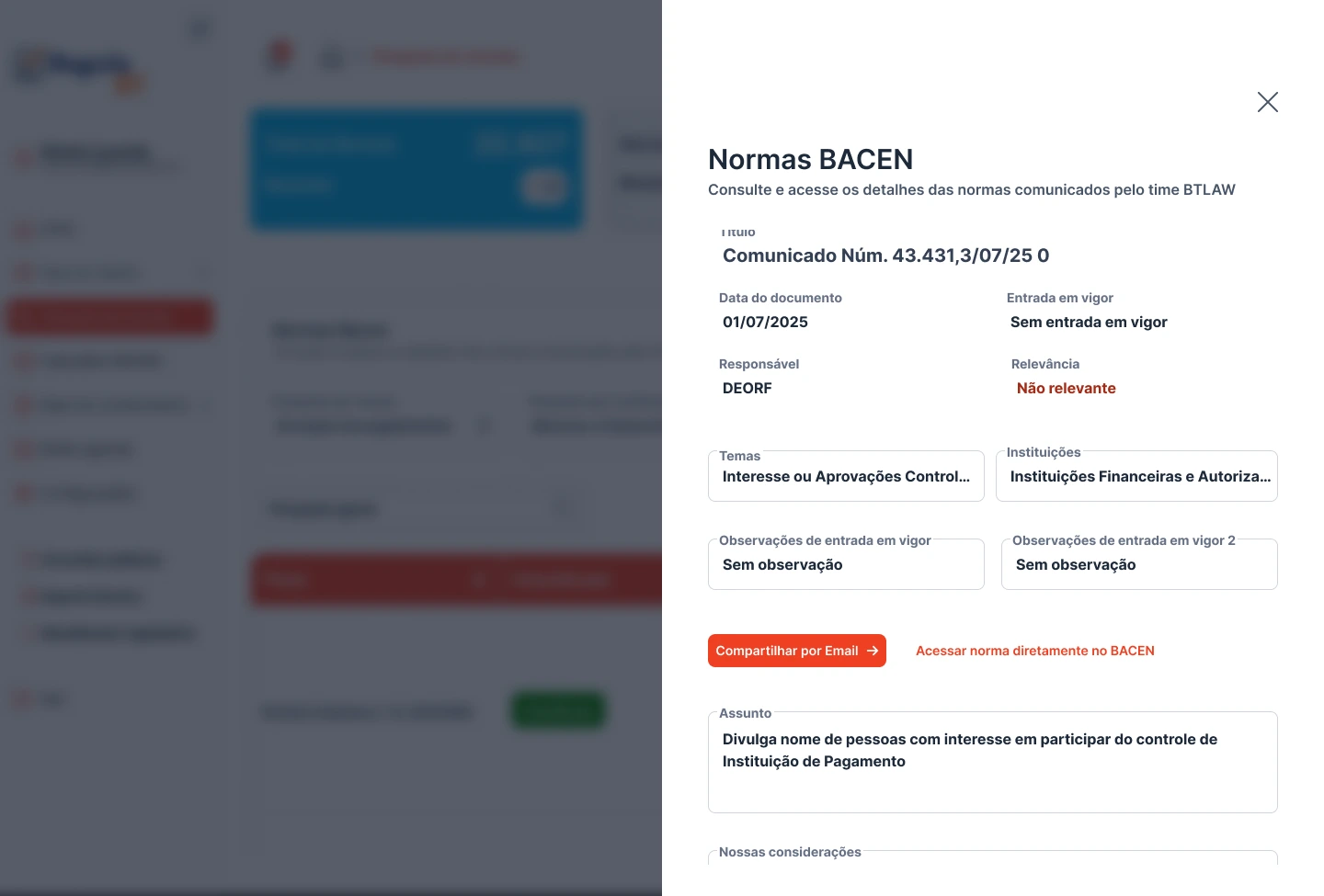
Task: Click inside the Assunto text box
Action: coord(992,763)
